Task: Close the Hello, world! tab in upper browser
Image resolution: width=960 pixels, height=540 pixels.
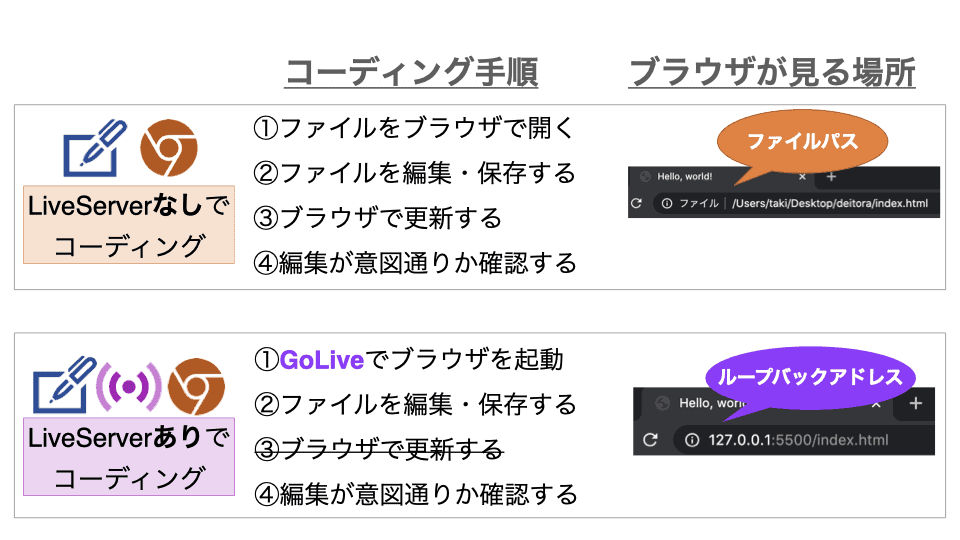Action: (x=802, y=177)
